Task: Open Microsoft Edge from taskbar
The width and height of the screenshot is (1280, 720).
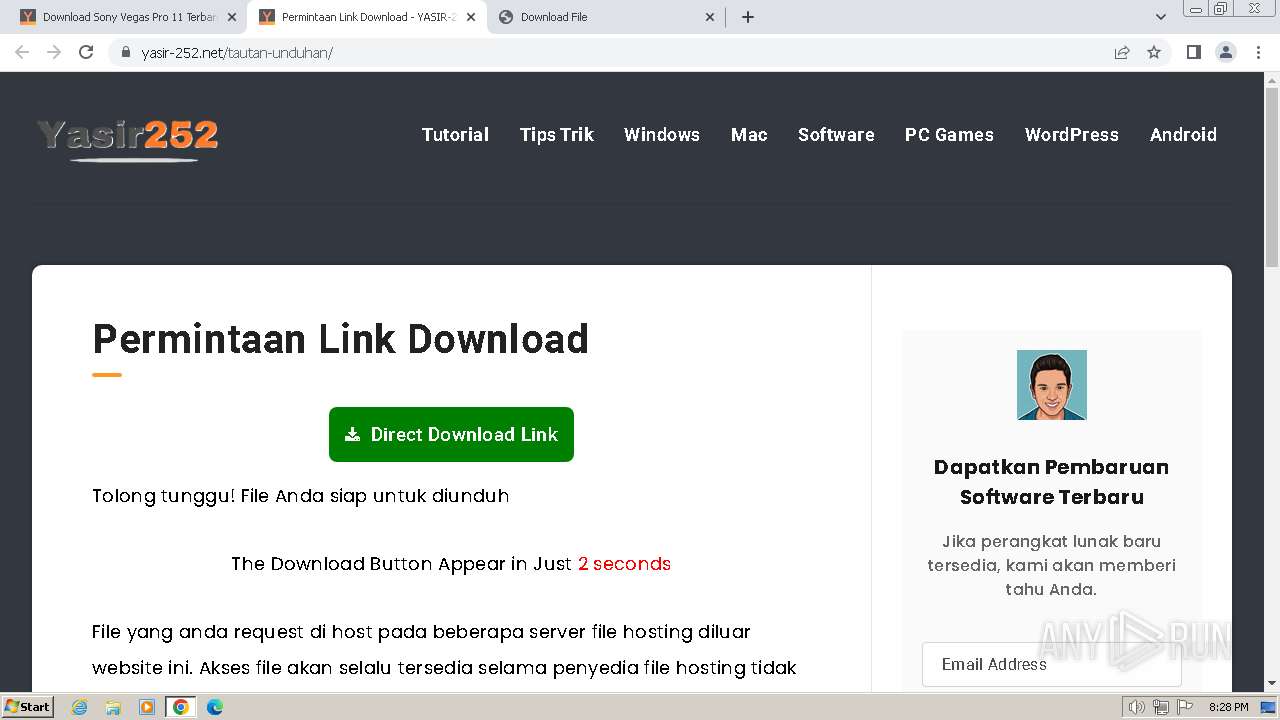Action: [x=215, y=707]
